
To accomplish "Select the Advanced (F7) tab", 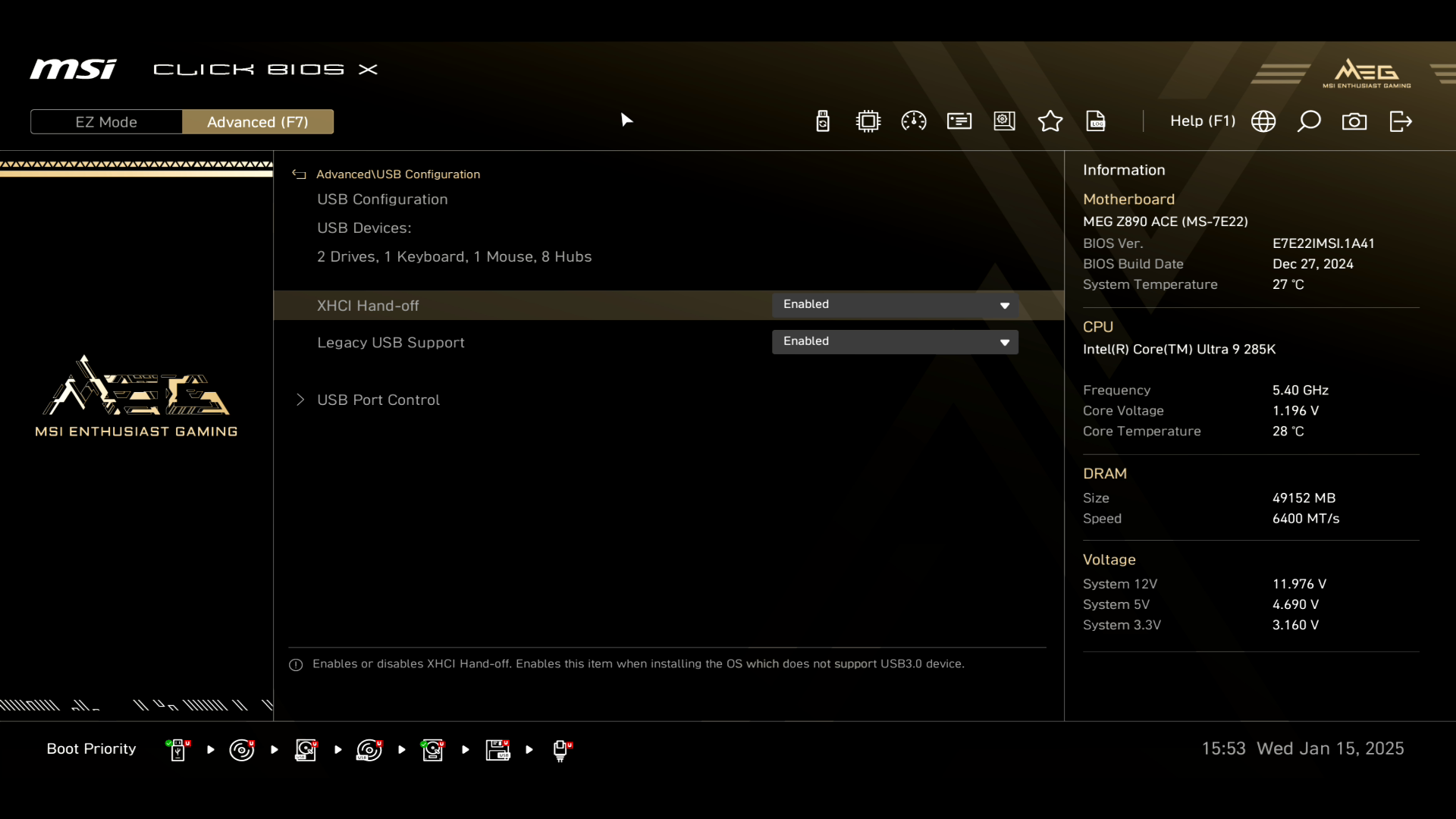I will [258, 122].
